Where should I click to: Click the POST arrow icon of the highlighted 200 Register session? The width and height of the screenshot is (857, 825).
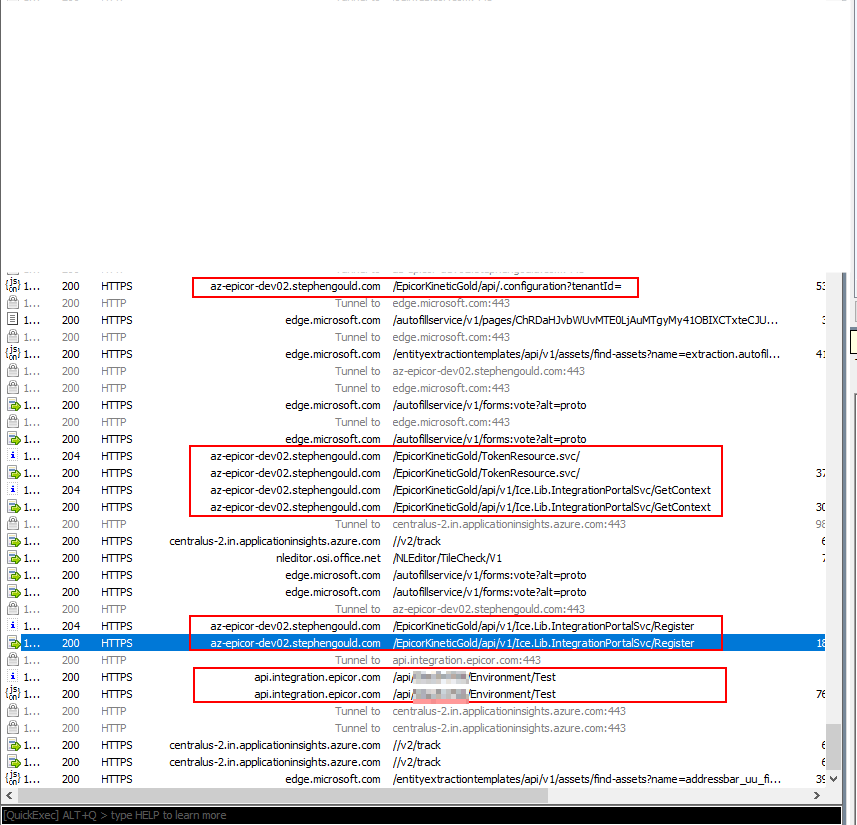14,643
